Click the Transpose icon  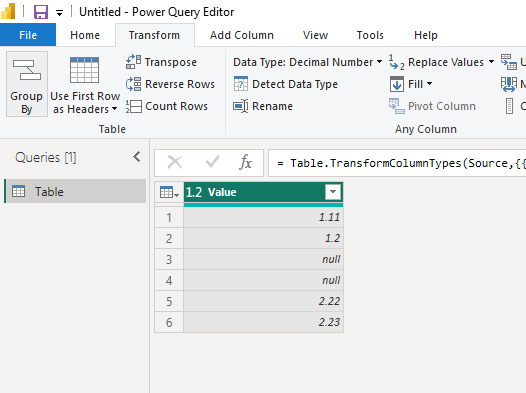click(133, 62)
